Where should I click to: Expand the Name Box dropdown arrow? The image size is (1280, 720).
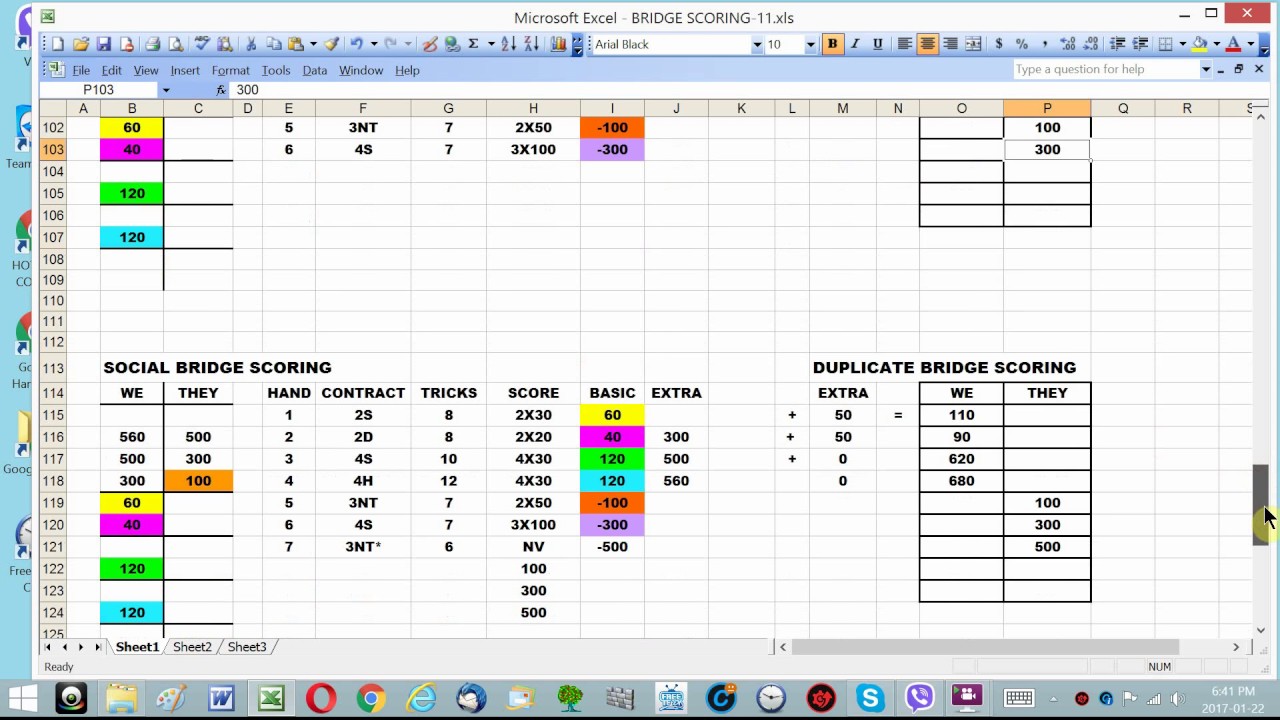click(166, 90)
